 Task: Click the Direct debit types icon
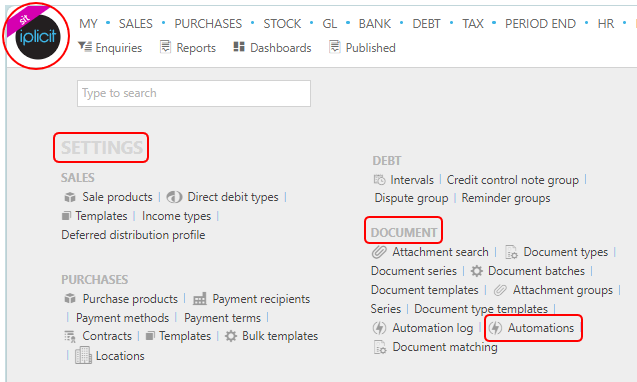point(174,197)
